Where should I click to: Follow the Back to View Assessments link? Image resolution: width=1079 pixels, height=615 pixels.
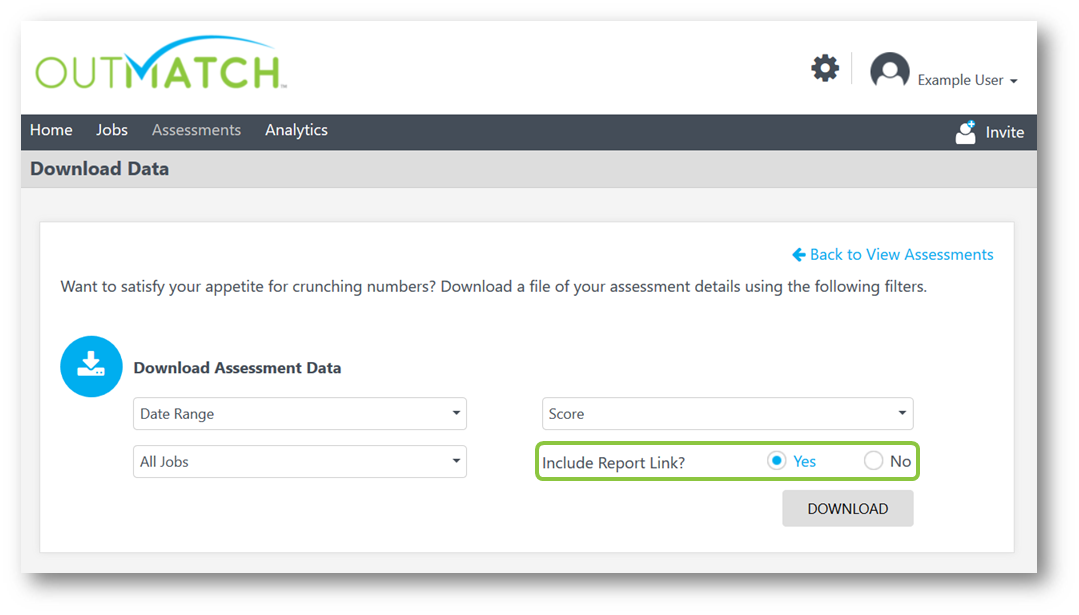[900, 254]
